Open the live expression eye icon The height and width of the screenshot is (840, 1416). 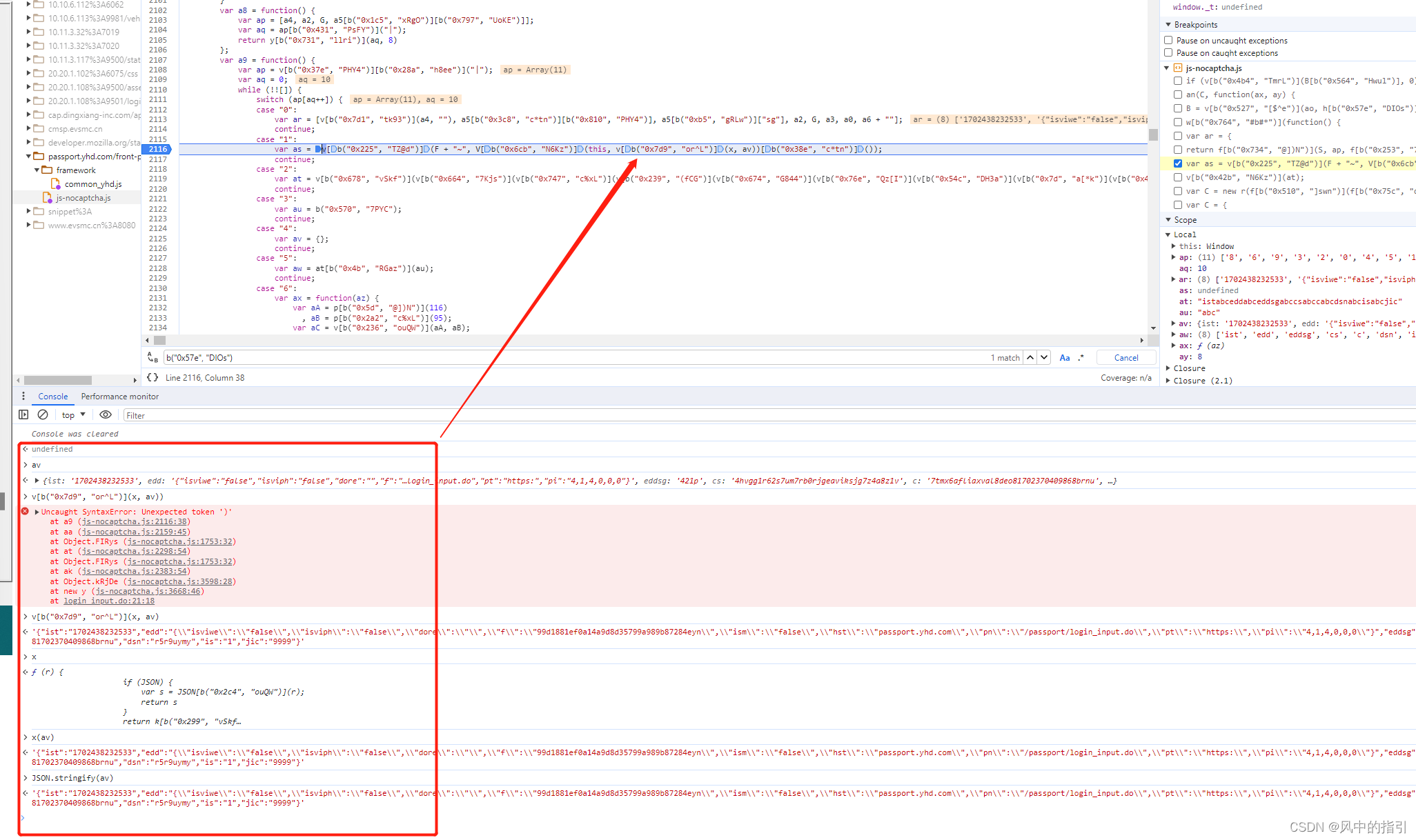tap(106, 414)
